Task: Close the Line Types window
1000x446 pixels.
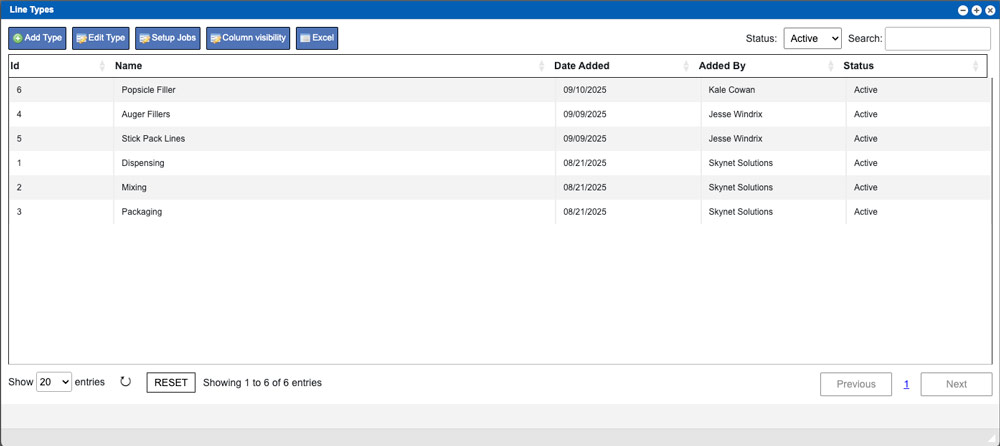Action: point(990,10)
